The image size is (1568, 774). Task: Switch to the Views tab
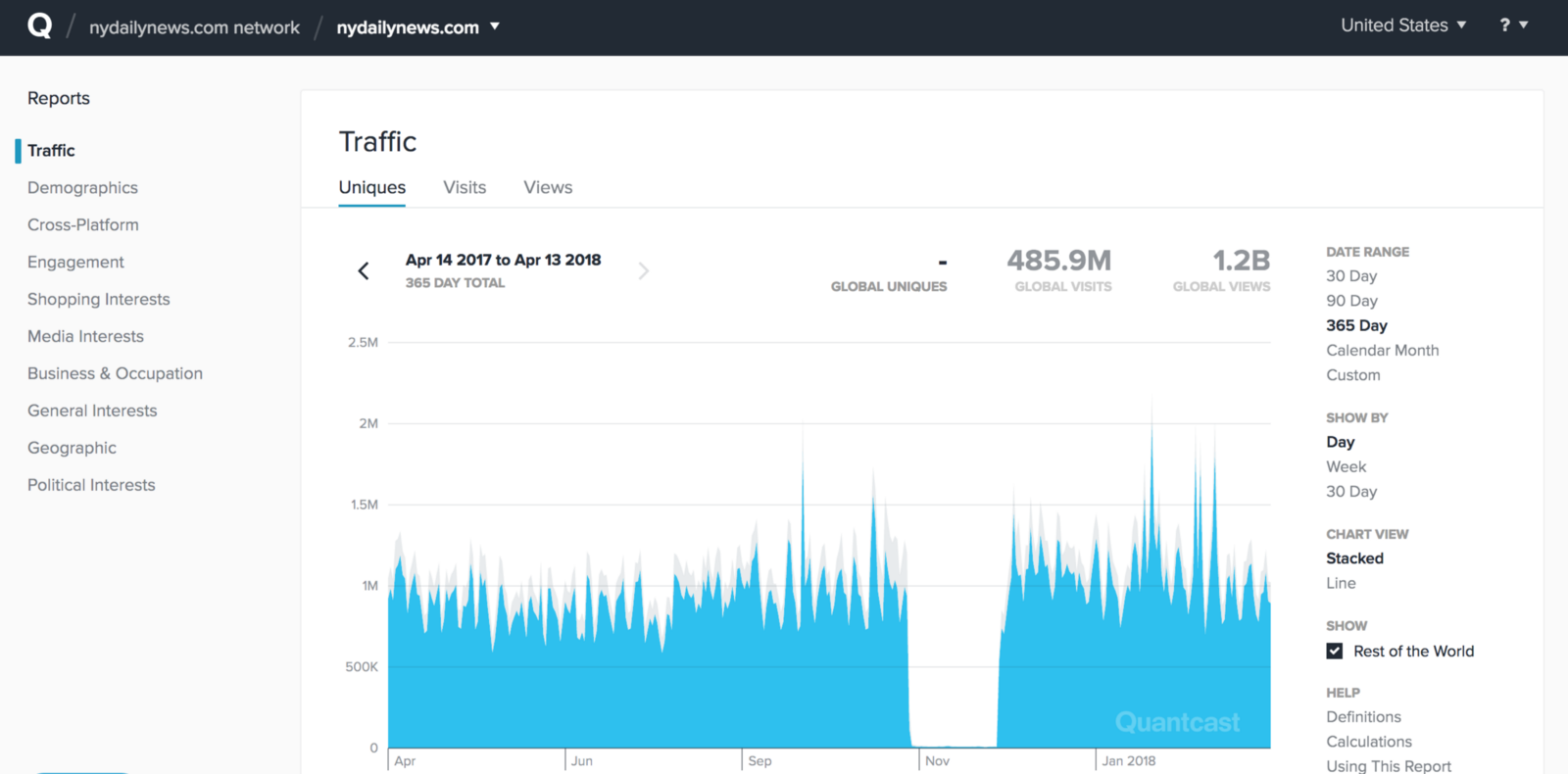coord(548,187)
